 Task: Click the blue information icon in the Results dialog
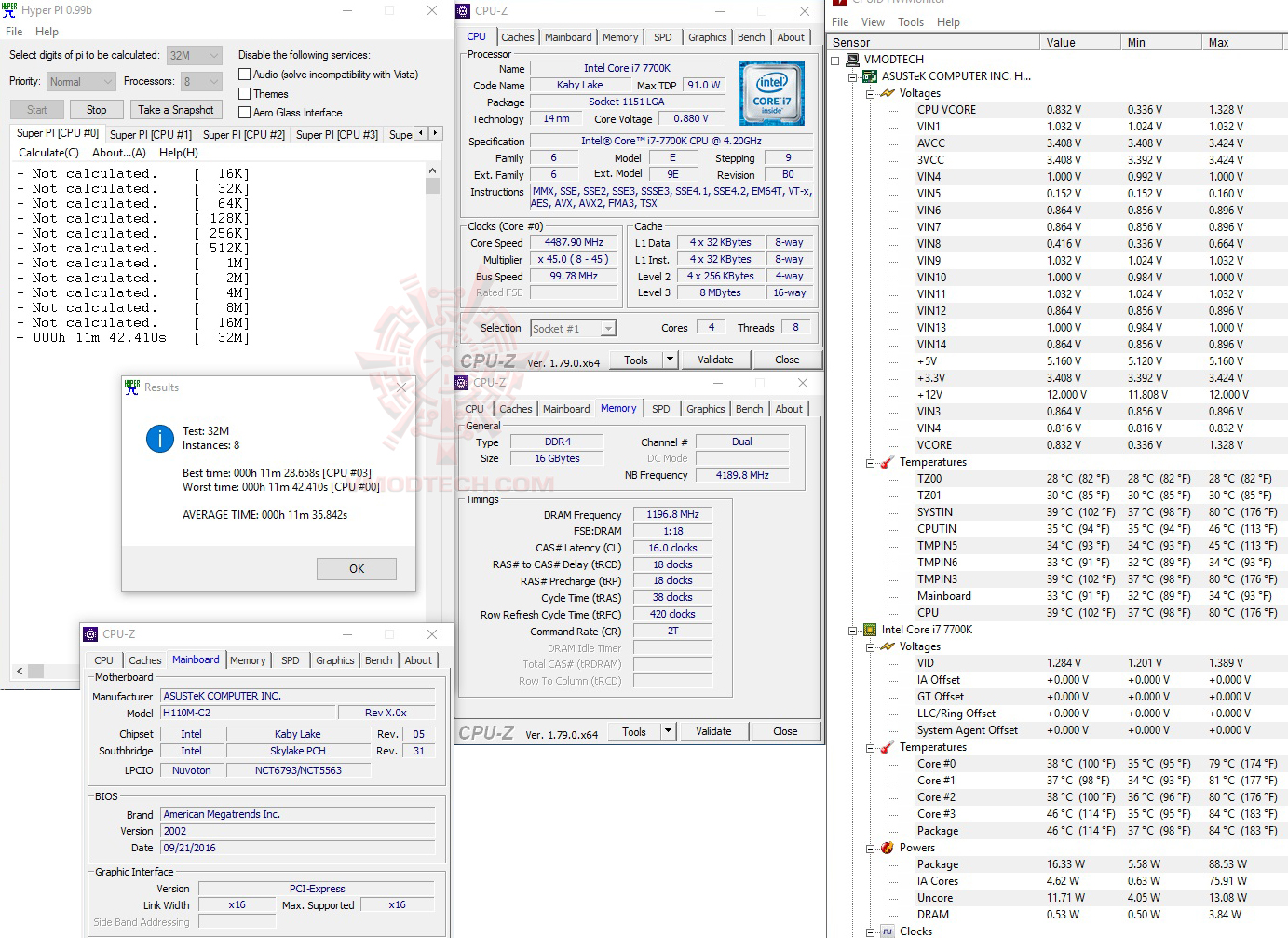159,439
